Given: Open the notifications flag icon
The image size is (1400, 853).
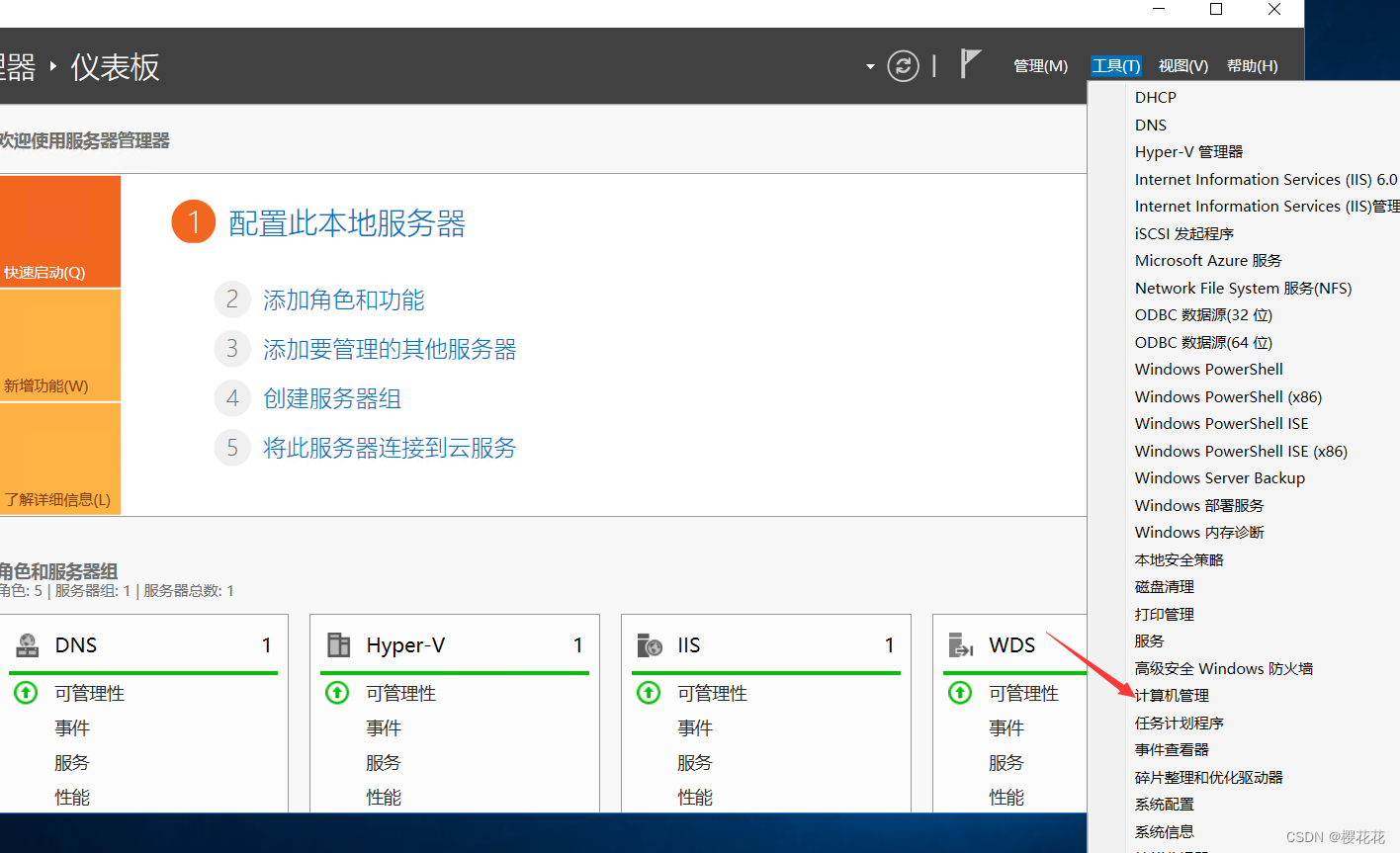Looking at the screenshot, I should 970,64.
